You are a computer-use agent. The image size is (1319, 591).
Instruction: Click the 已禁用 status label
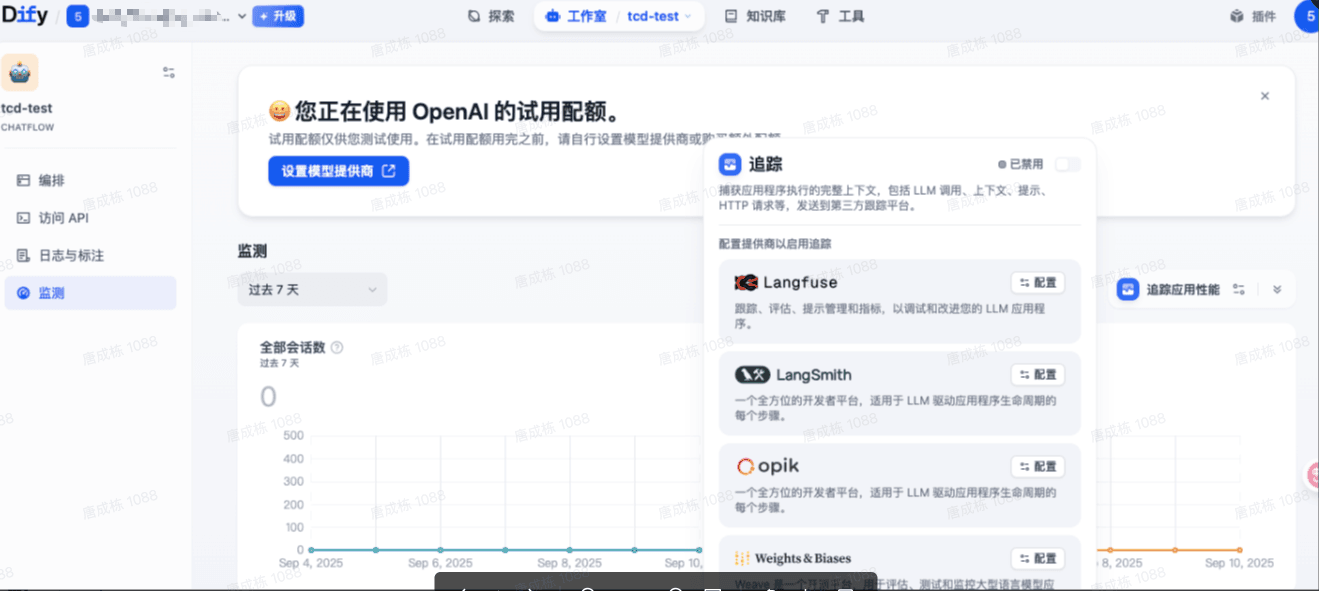pos(1020,164)
